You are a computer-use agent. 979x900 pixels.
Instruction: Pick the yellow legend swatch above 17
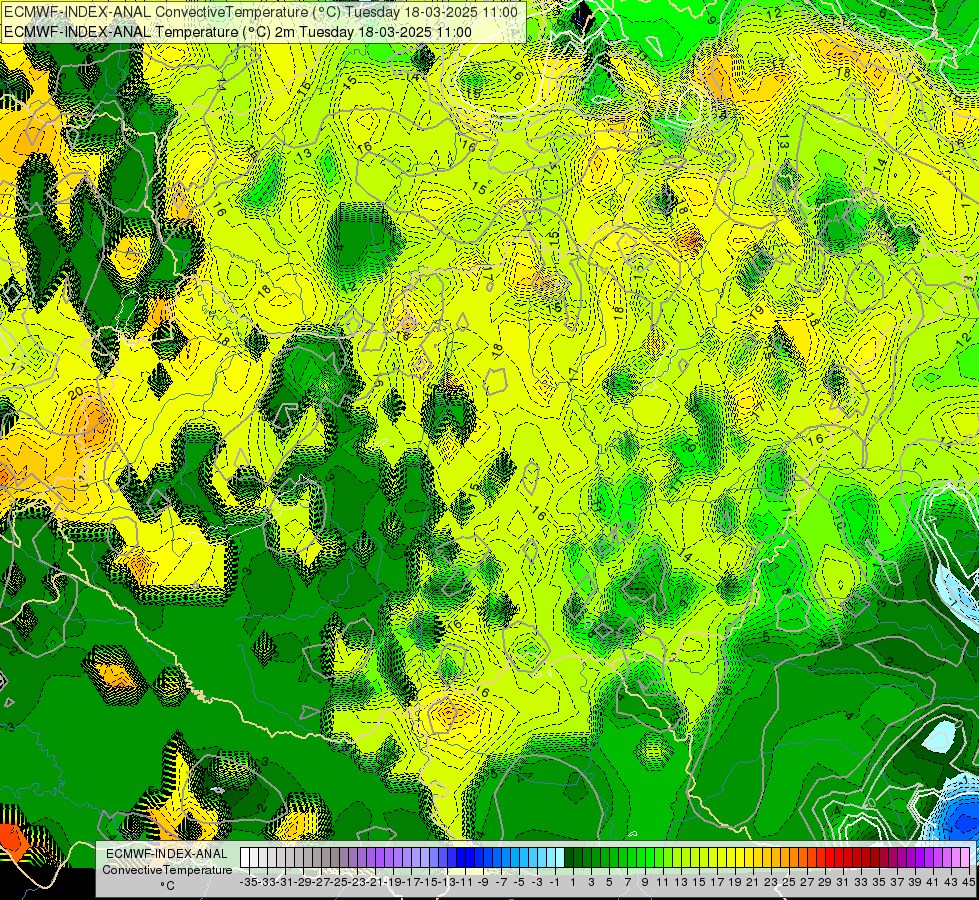pos(713,858)
